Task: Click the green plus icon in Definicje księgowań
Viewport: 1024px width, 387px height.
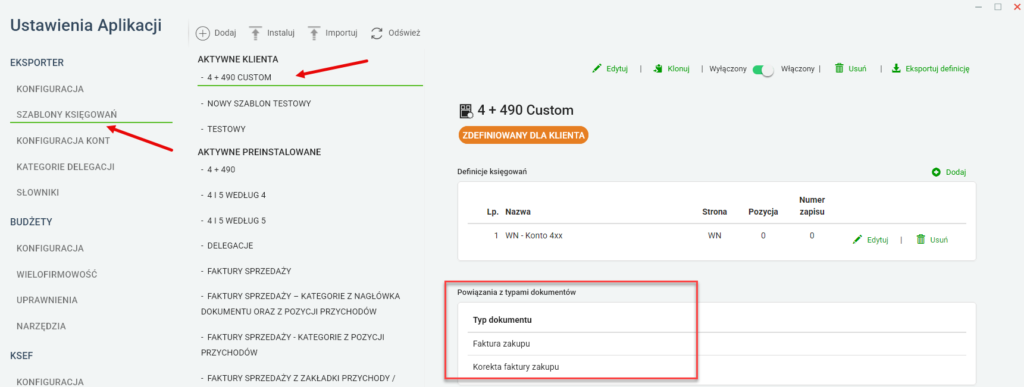Action: [936, 172]
